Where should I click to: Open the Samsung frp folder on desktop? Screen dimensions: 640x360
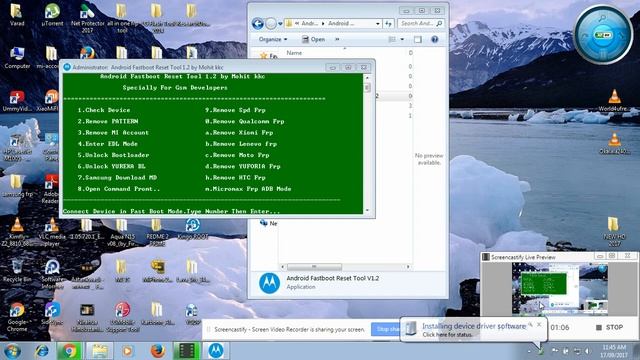(x=17, y=186)
